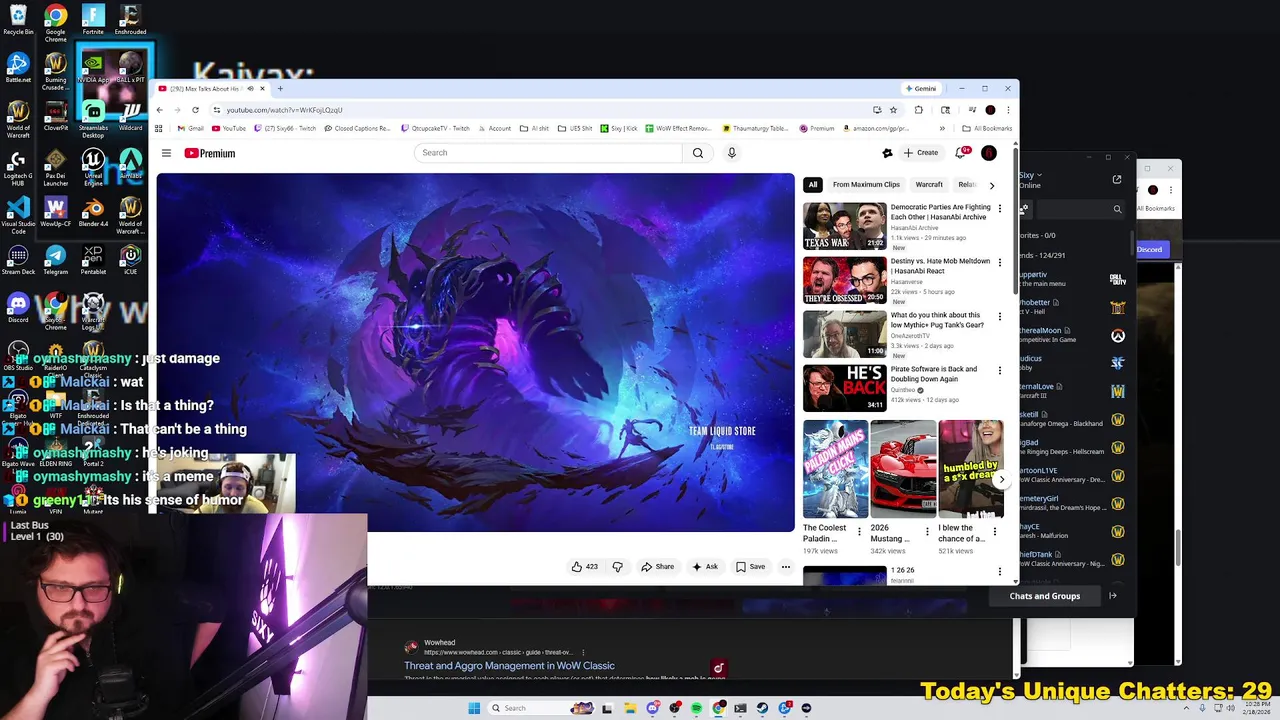Click the Chrome address bar URL

pos(284,110)
